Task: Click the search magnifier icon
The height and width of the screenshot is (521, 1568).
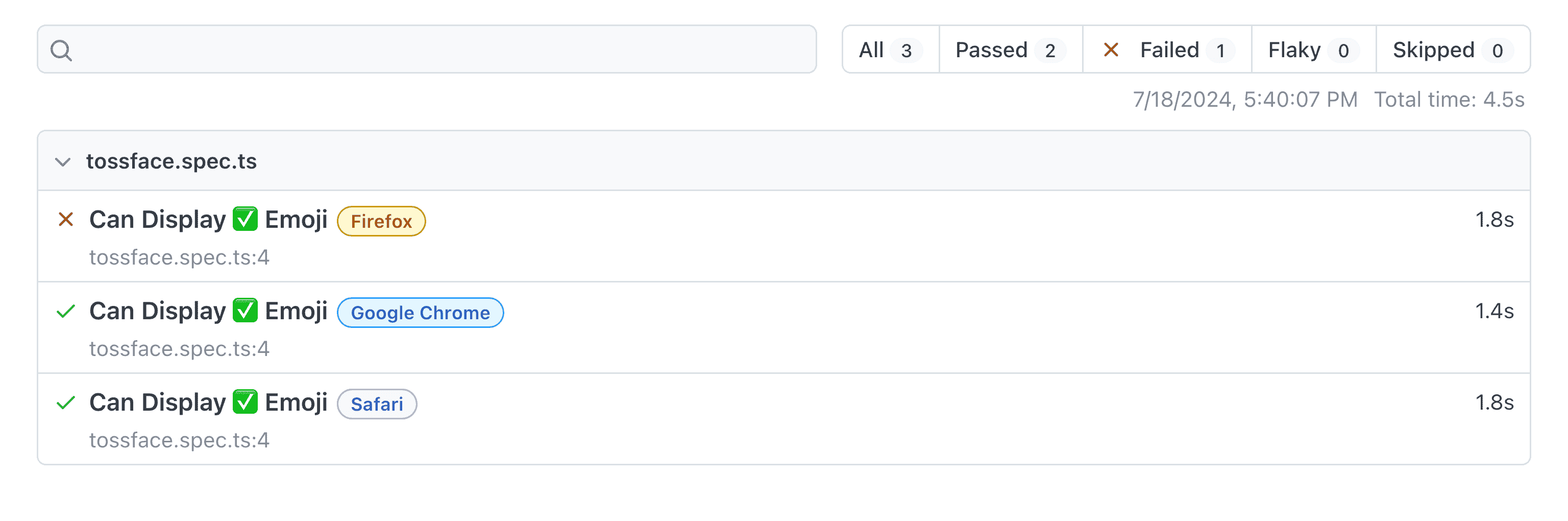Action: [x=61, y=50]
